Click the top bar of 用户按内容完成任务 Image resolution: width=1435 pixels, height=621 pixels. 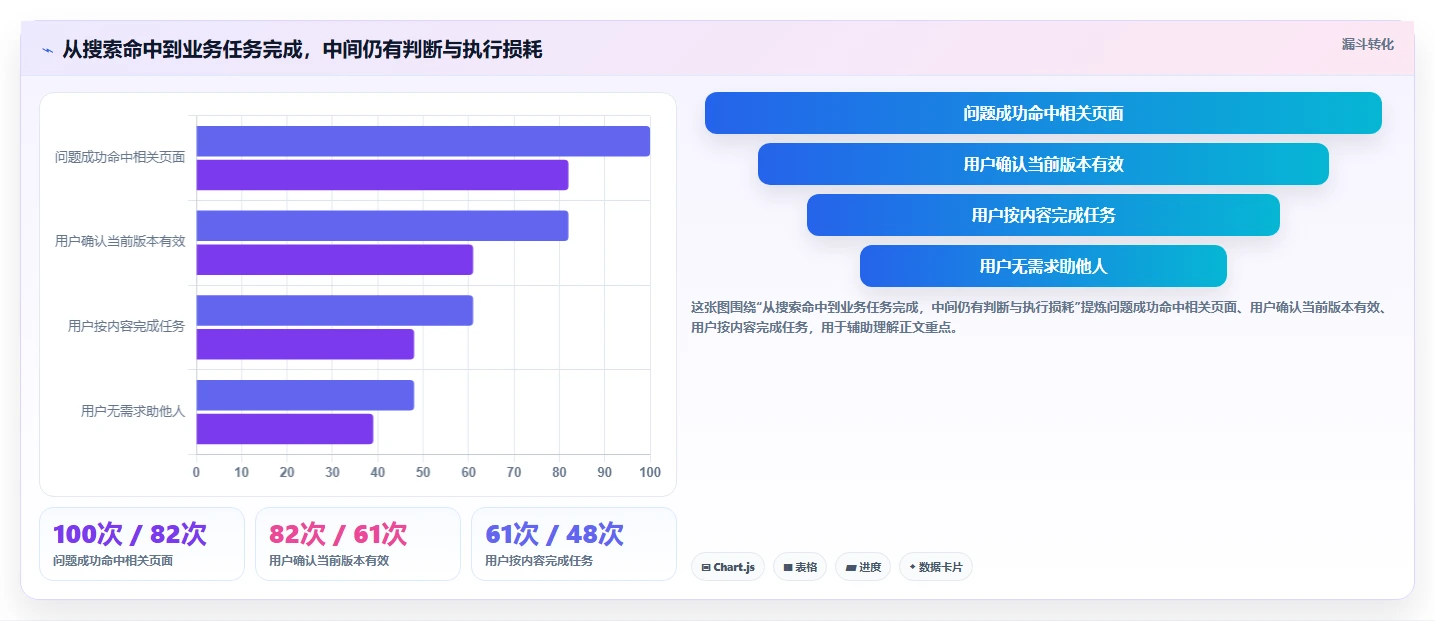coord(334,310)
